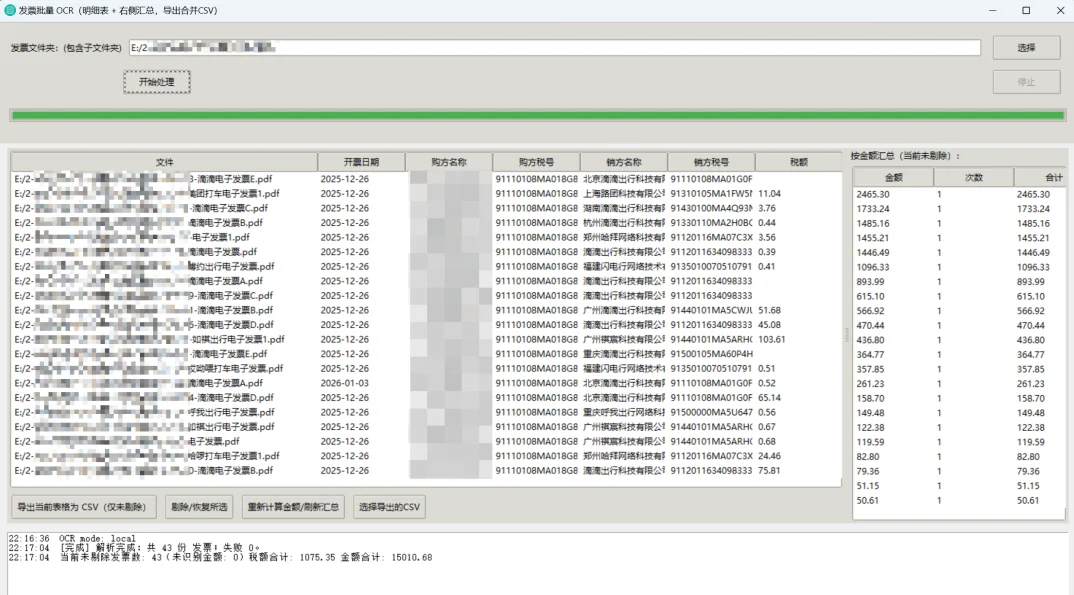
Task: Click 615.10 in the 合计 summary column
Action: 1030,296
